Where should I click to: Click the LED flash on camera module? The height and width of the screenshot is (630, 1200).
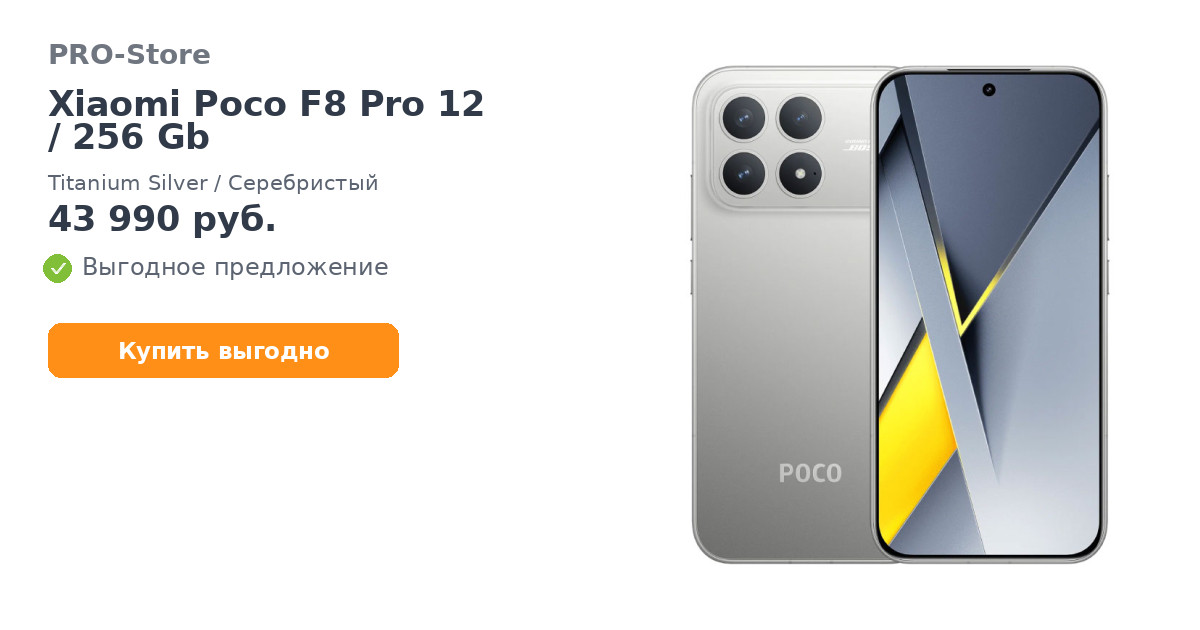(799, 174)
